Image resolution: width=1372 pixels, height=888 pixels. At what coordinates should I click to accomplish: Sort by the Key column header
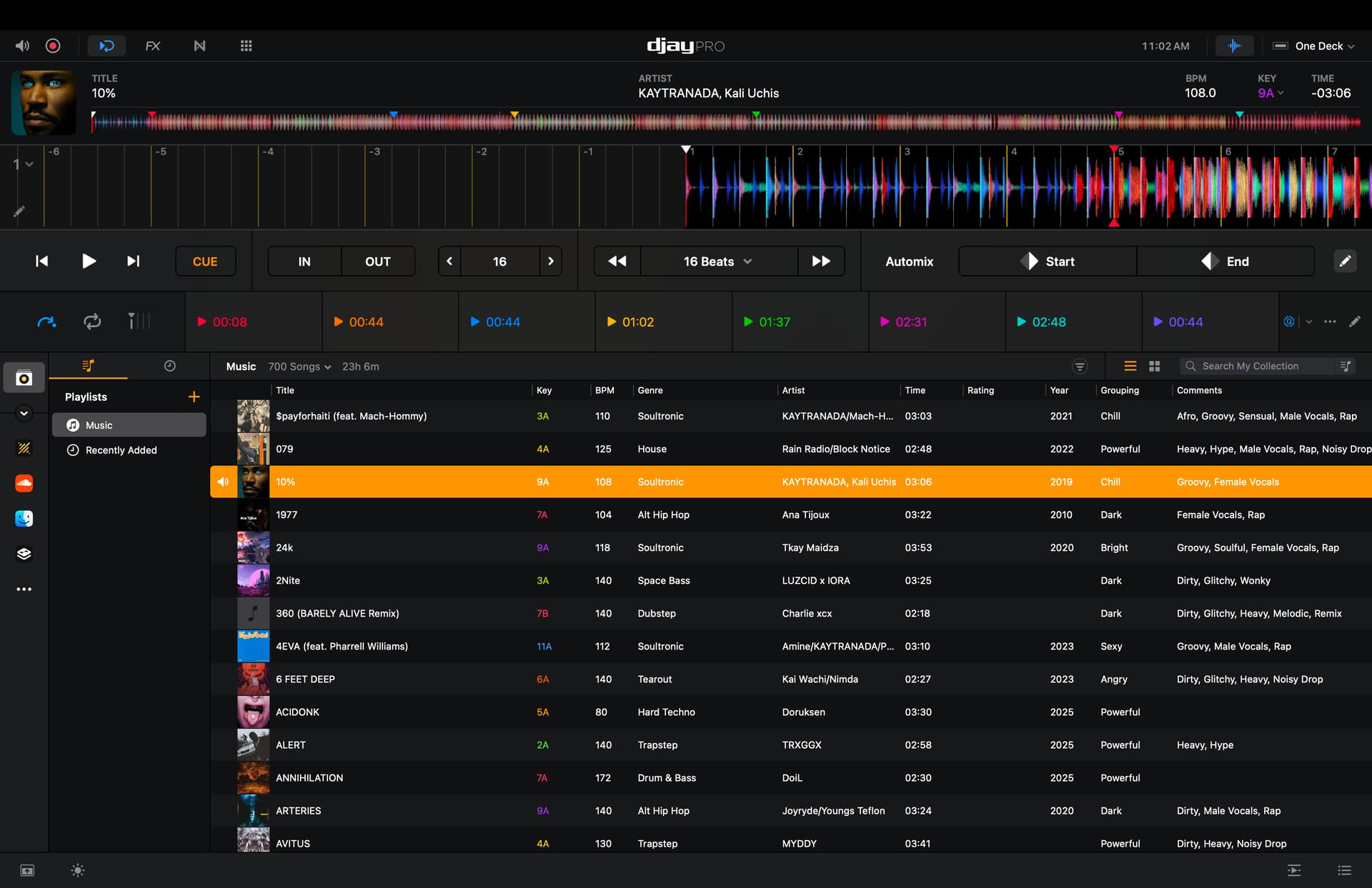point(544,390)
